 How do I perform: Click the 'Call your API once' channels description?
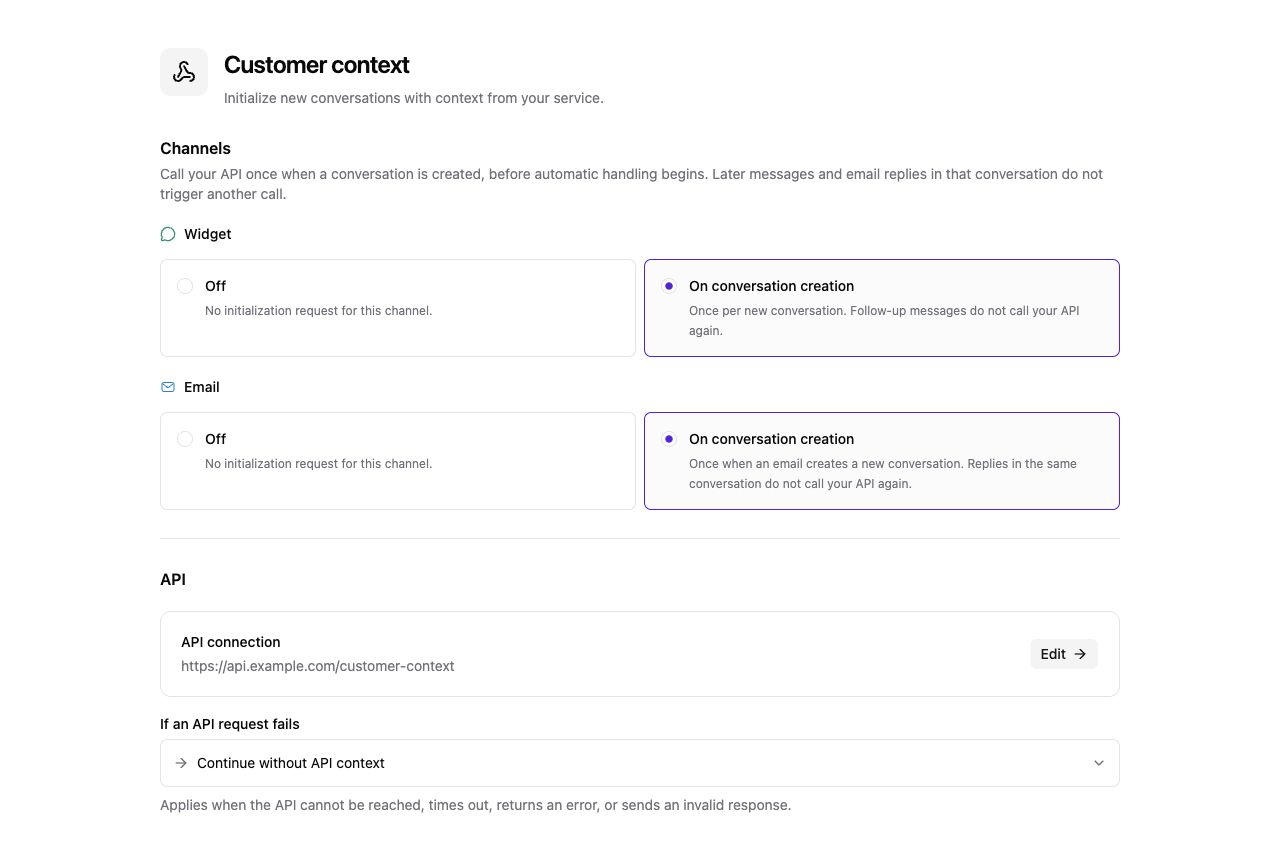point(632,184)
